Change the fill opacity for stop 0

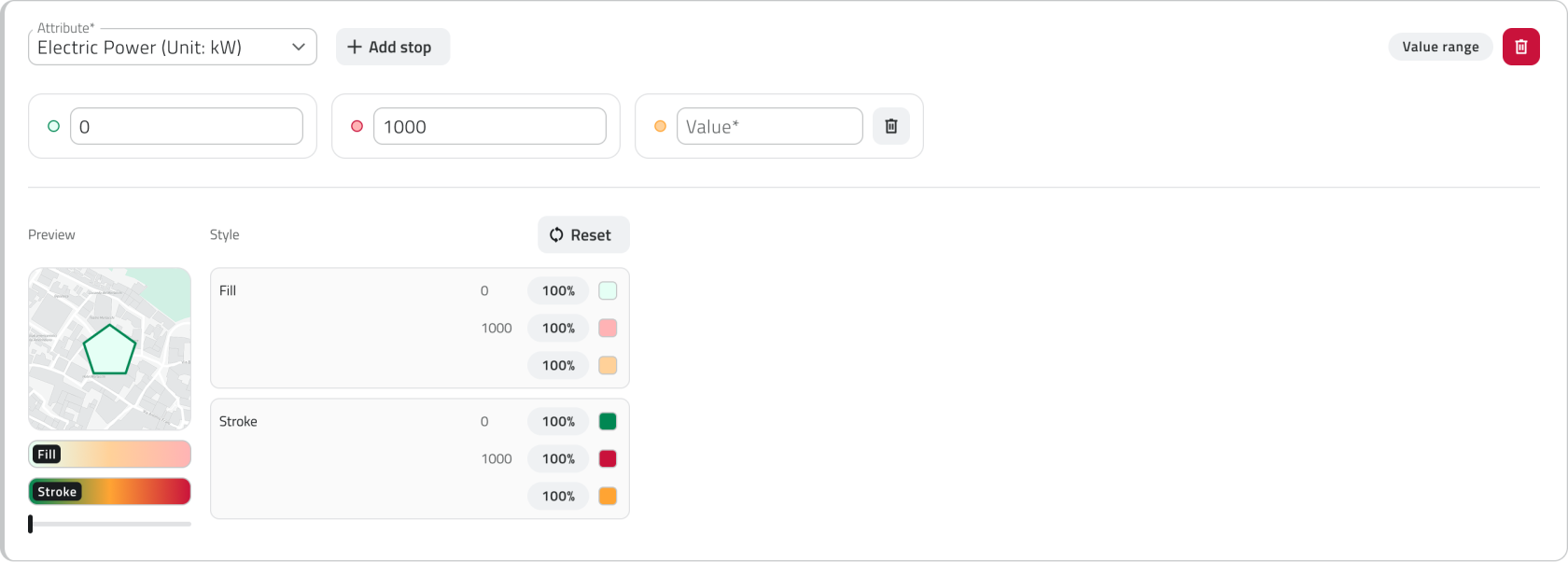pyautogui.click(x=558, y=290)
